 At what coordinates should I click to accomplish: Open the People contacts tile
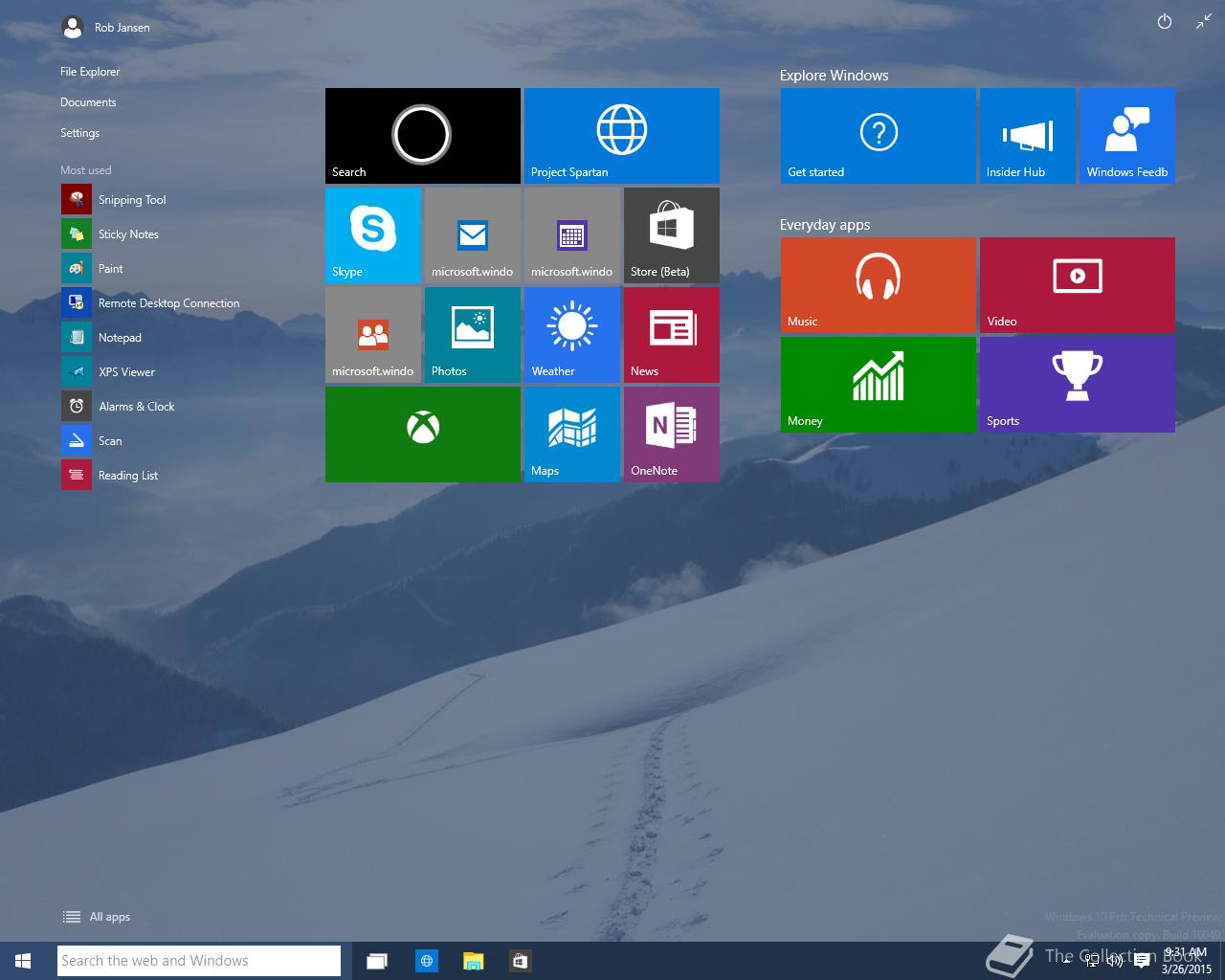tap(373, 335)
